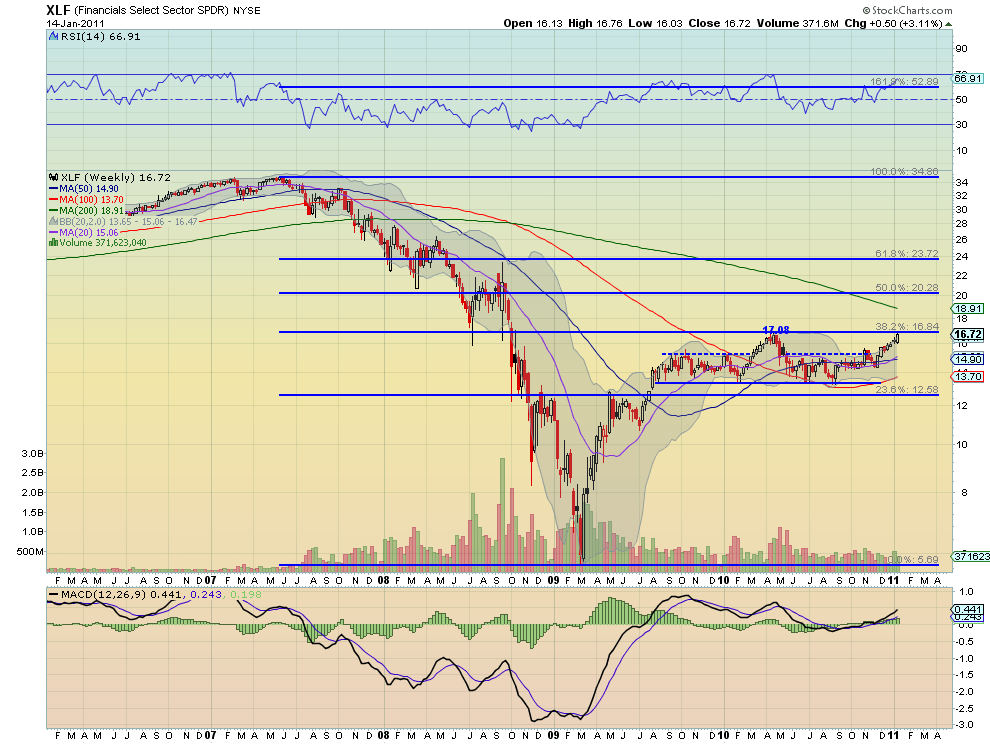Click the Chg +0.50 (+3.11%) value

coord(893,23)
